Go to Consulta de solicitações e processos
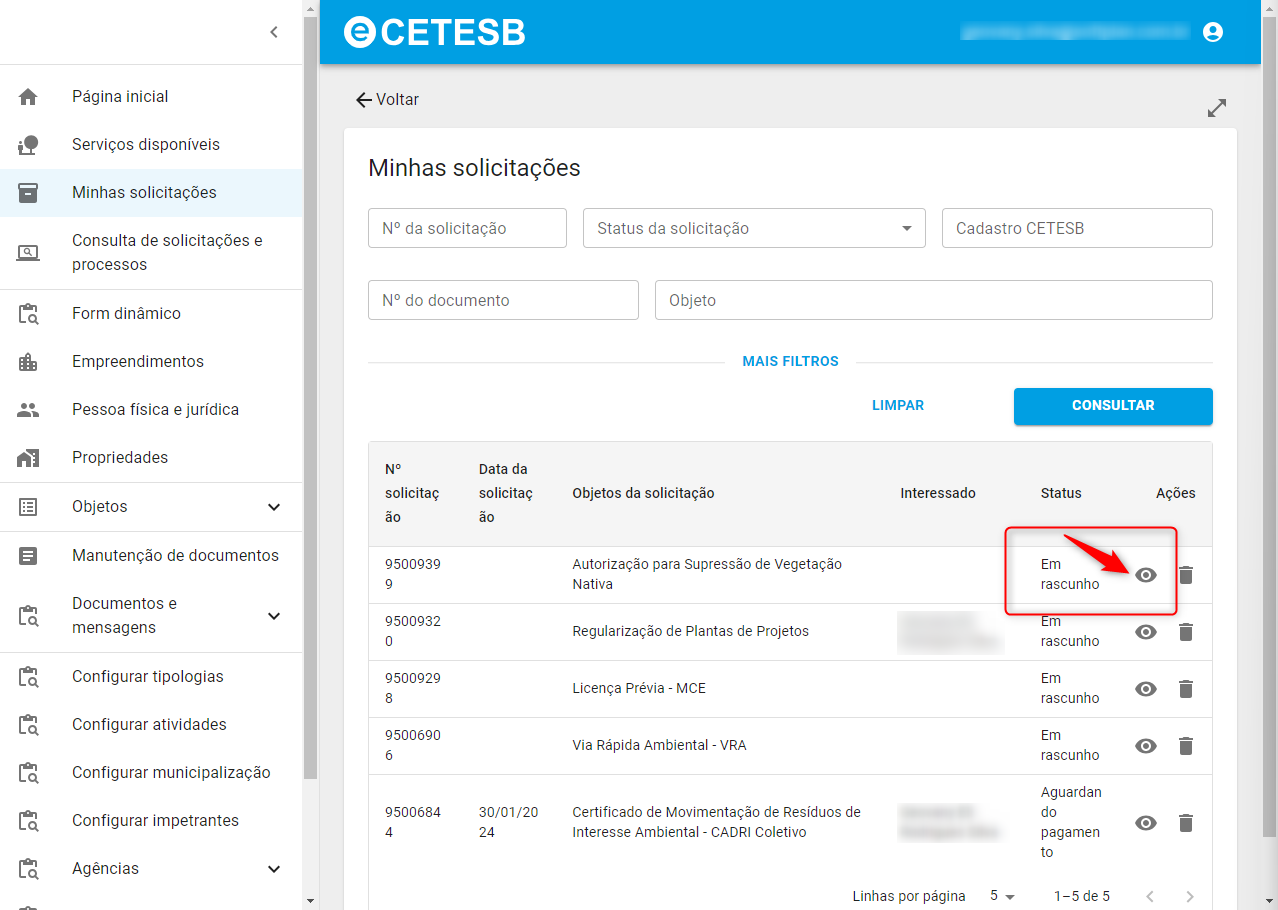Image resolution: width=1278 pixels, height=910 pixels. click(151, 253)
